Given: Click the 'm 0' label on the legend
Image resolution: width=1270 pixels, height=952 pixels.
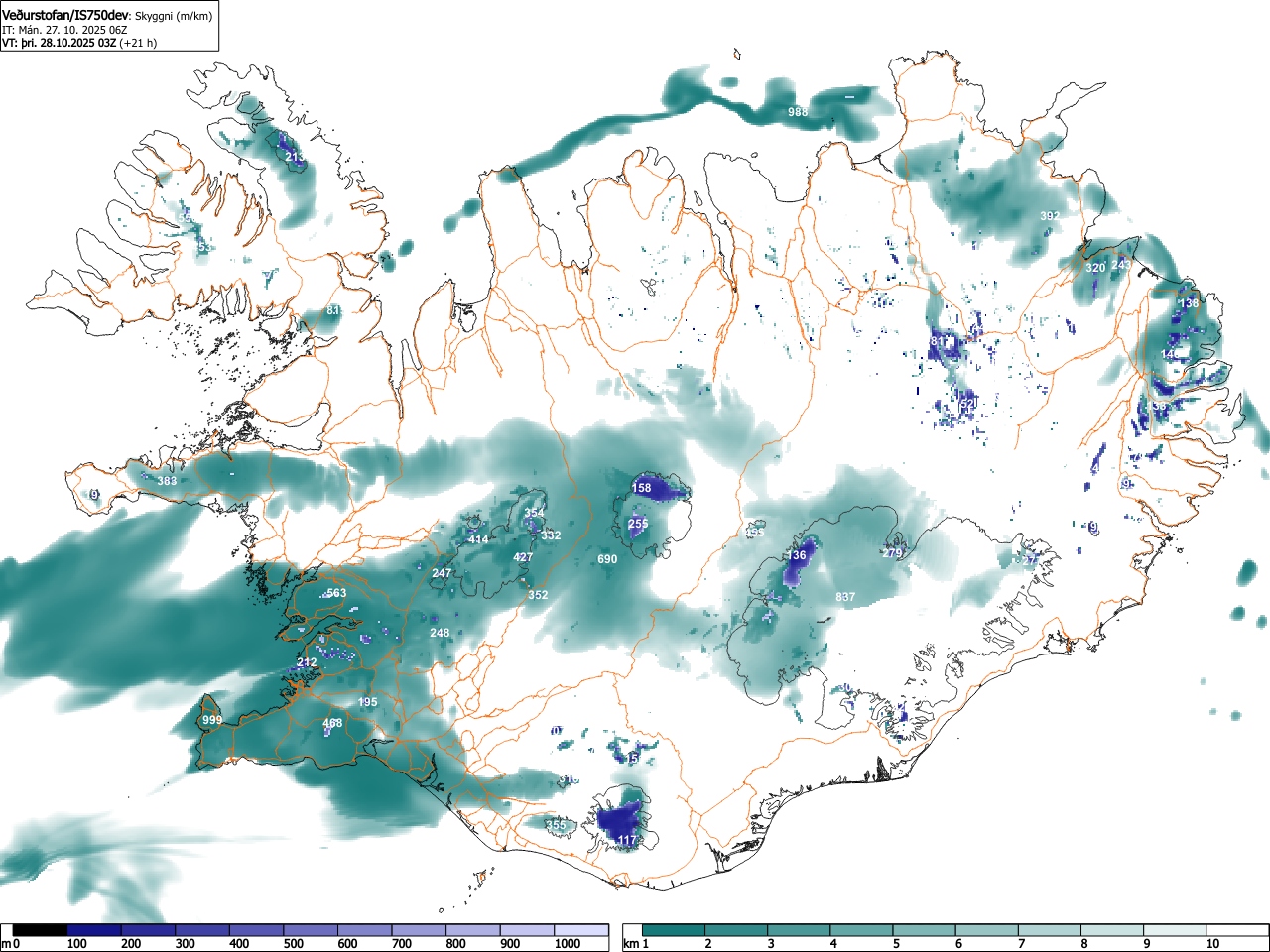Looking at the screenshot, I should 10,943.
